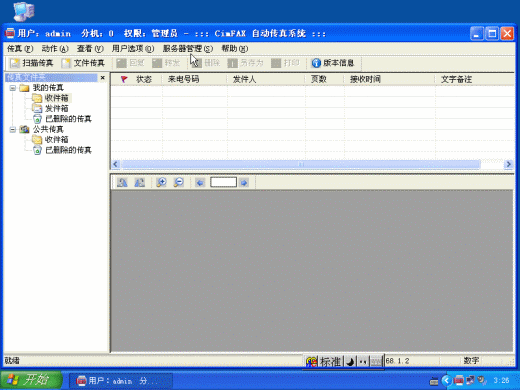Click the Start (开始) button on taskbar

(31, 380)
